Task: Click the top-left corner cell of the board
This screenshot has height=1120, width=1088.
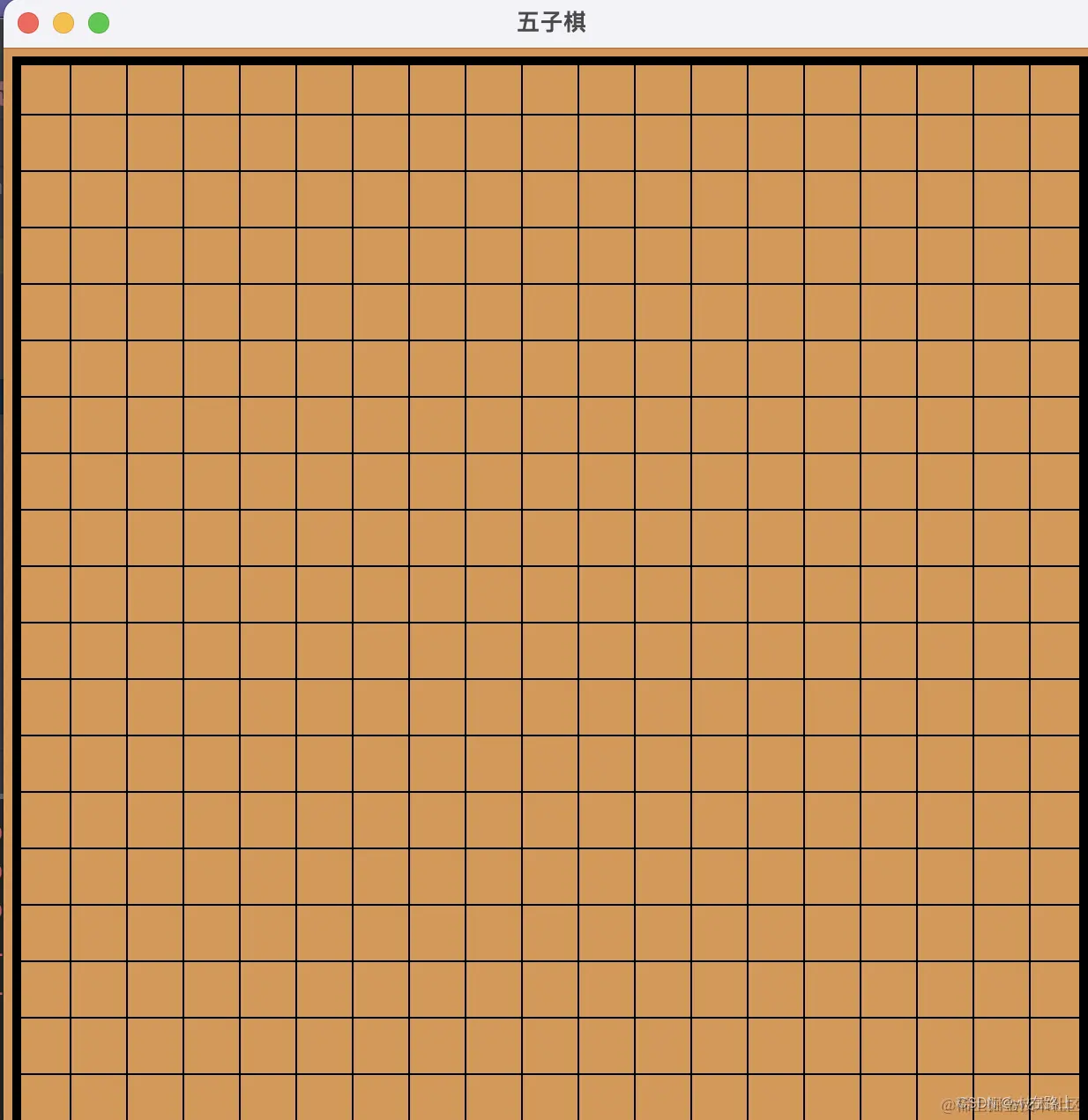Action: [45, 89]
